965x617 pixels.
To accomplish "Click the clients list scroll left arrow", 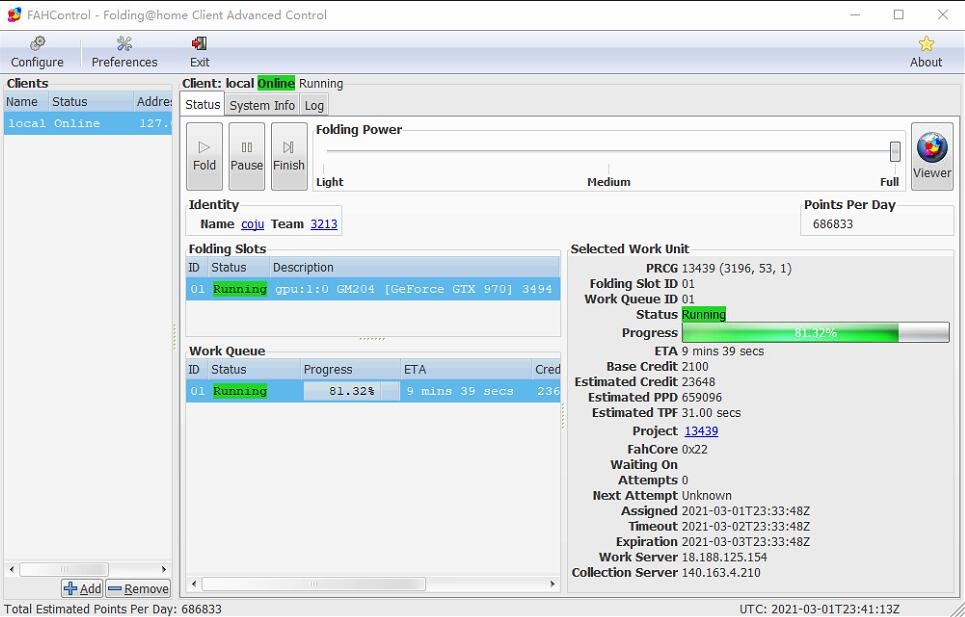I will pyautogui.click(x=12, y=569).
